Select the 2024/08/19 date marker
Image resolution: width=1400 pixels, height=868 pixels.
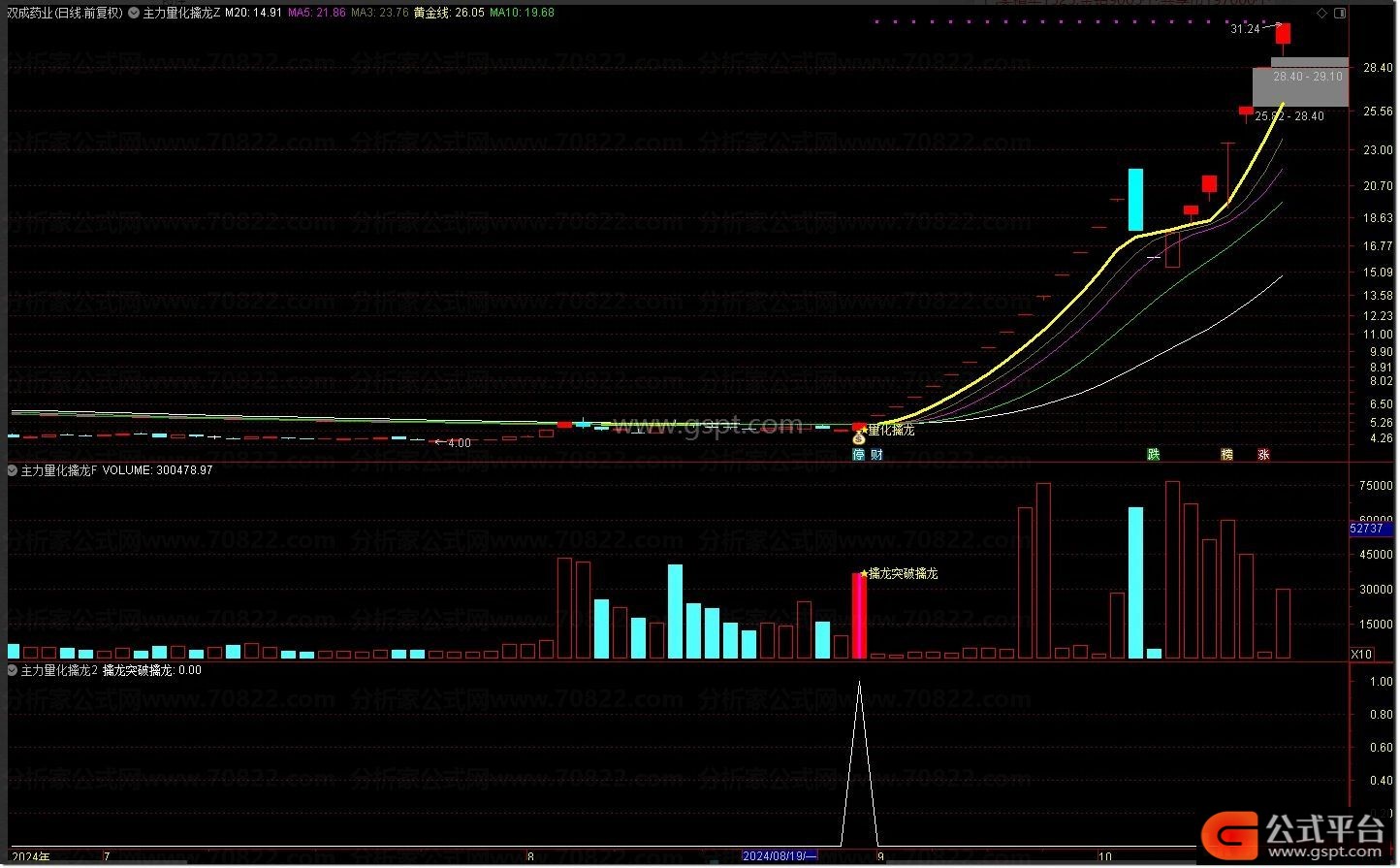coord(780,856)
